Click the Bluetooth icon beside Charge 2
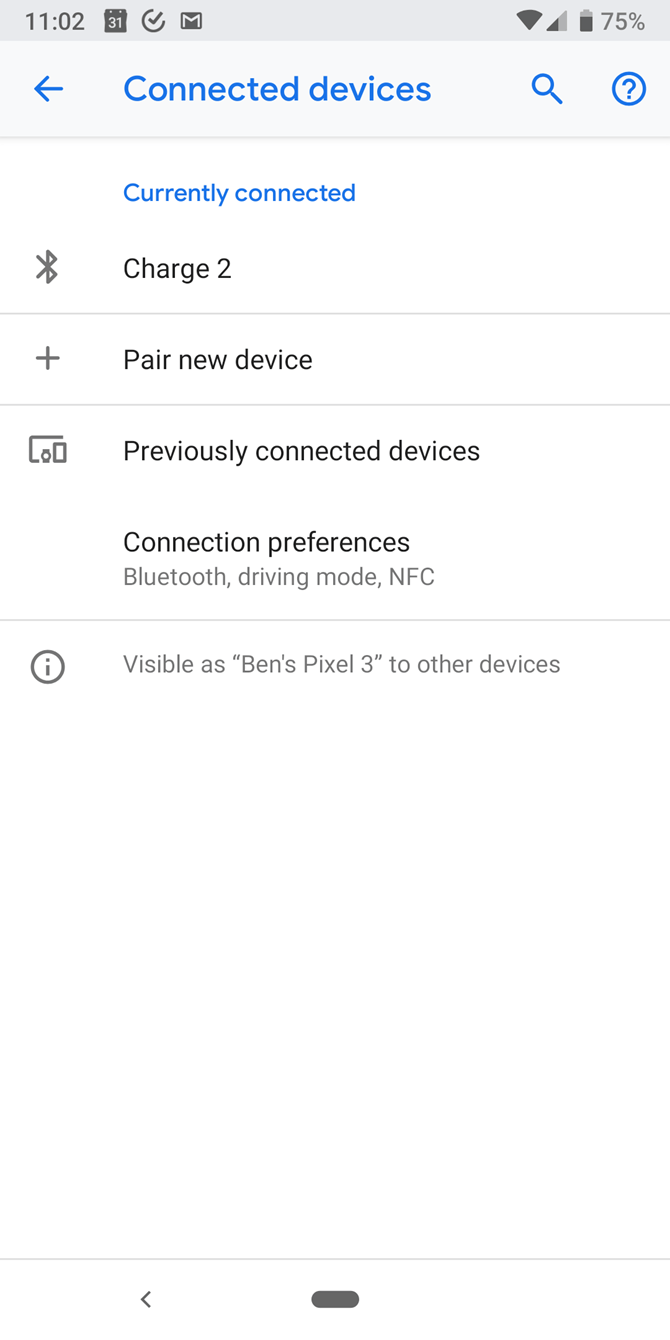 click(x=47, y=268)
